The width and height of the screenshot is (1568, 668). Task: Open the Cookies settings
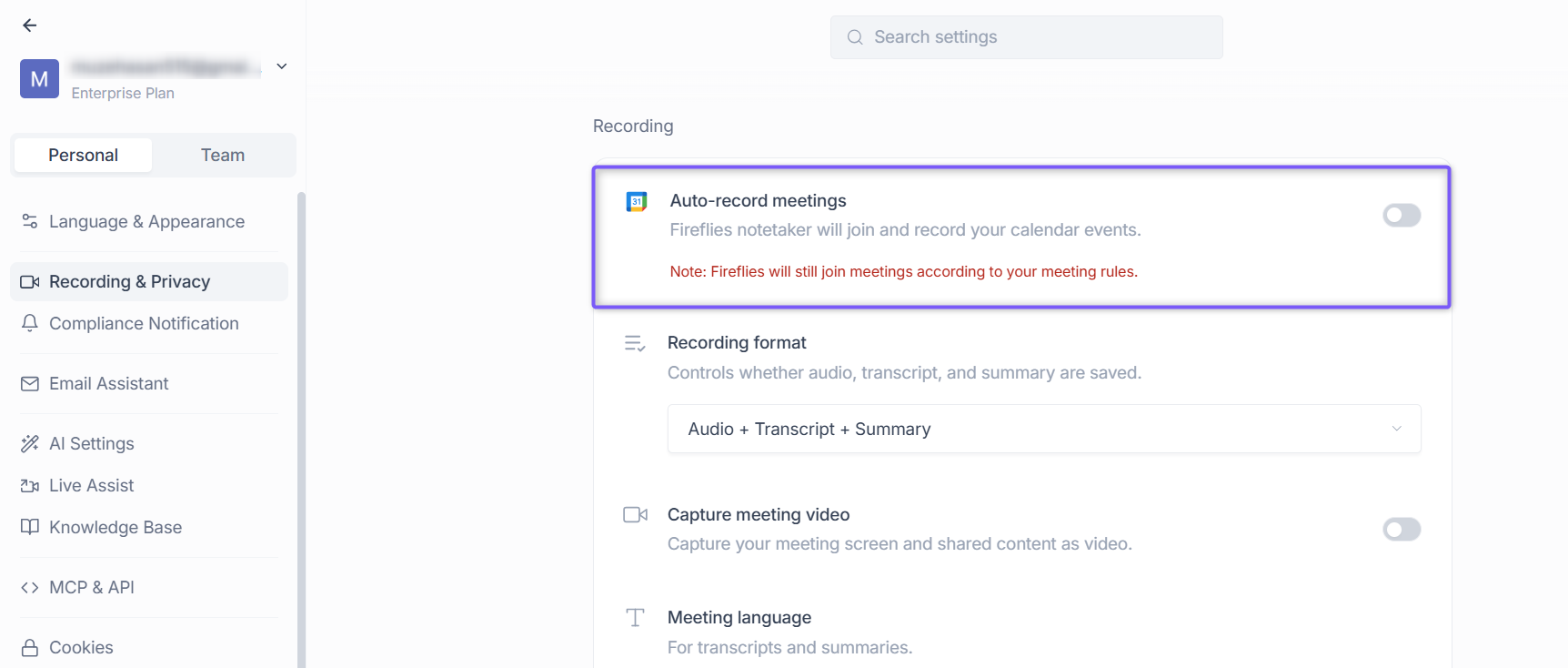pos(149,648)
